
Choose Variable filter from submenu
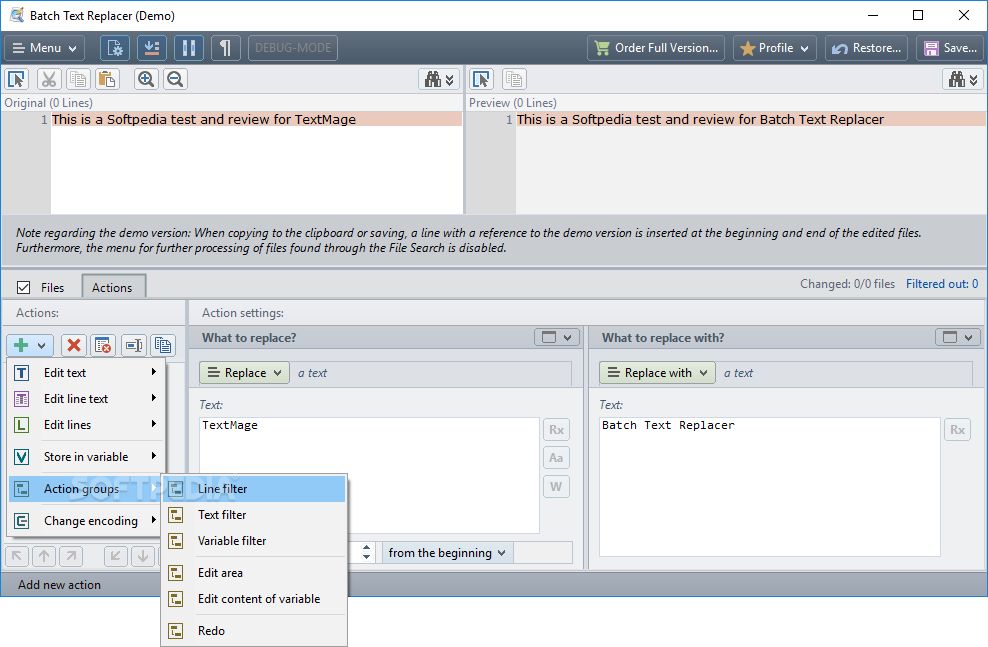click(254, 541)
